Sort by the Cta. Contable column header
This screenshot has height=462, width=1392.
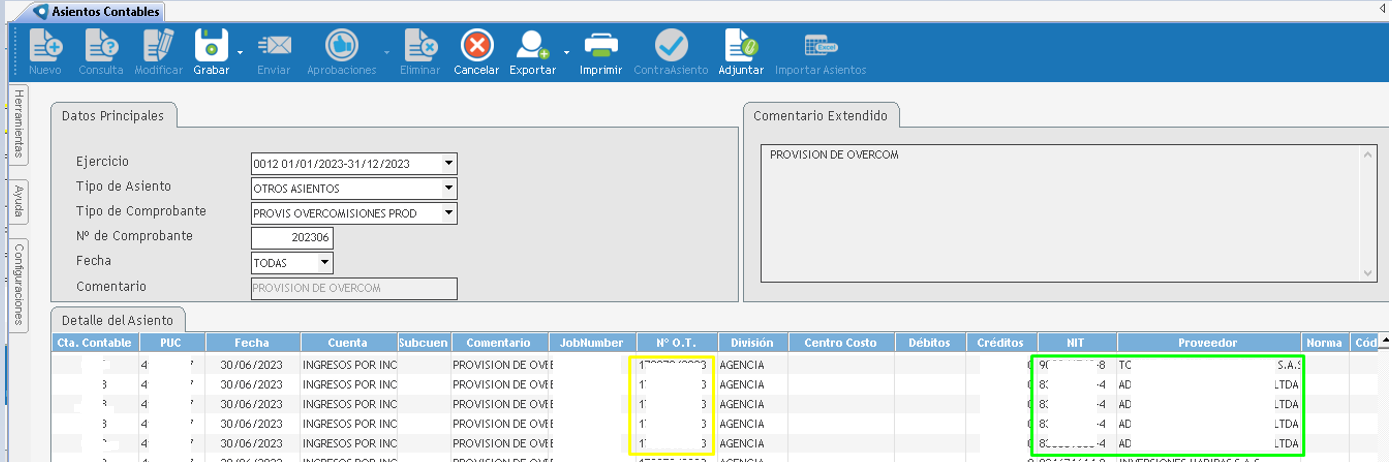pyautogui.click(x=96, y=343)
